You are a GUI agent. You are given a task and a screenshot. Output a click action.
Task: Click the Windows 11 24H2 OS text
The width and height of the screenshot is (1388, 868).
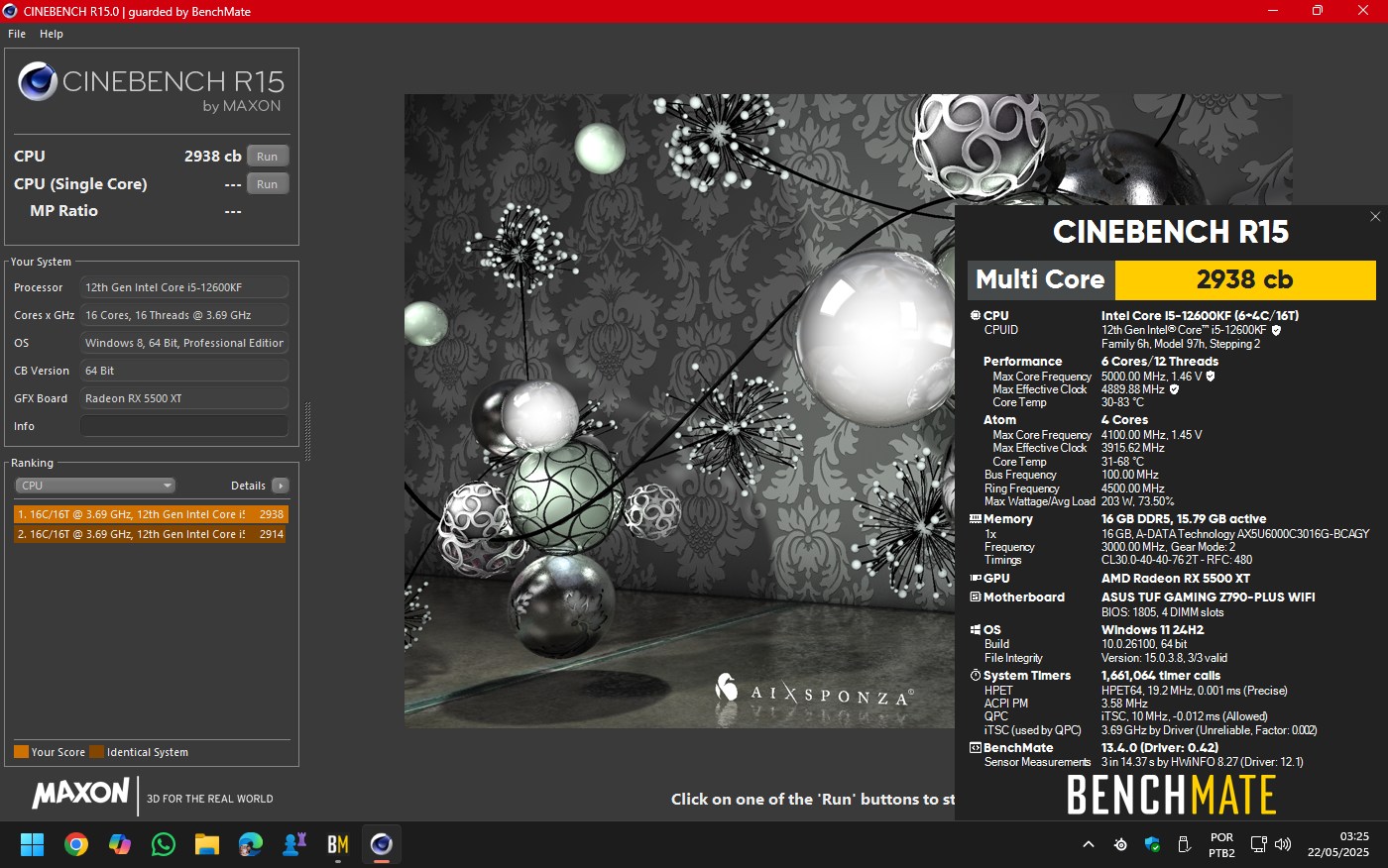coord(1153,630)
